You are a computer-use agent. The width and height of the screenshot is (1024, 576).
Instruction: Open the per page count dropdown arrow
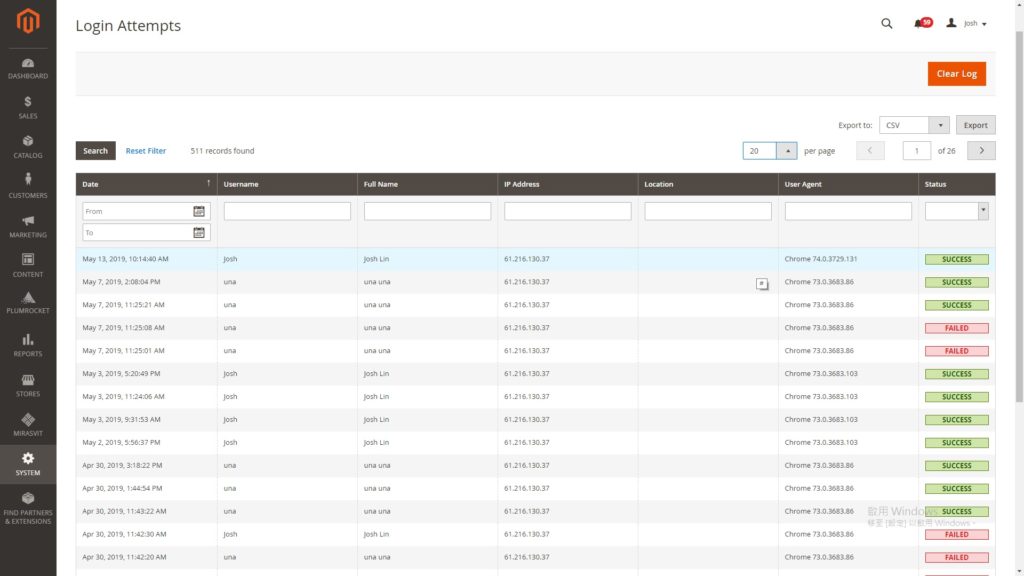click(x=787, y=151)
